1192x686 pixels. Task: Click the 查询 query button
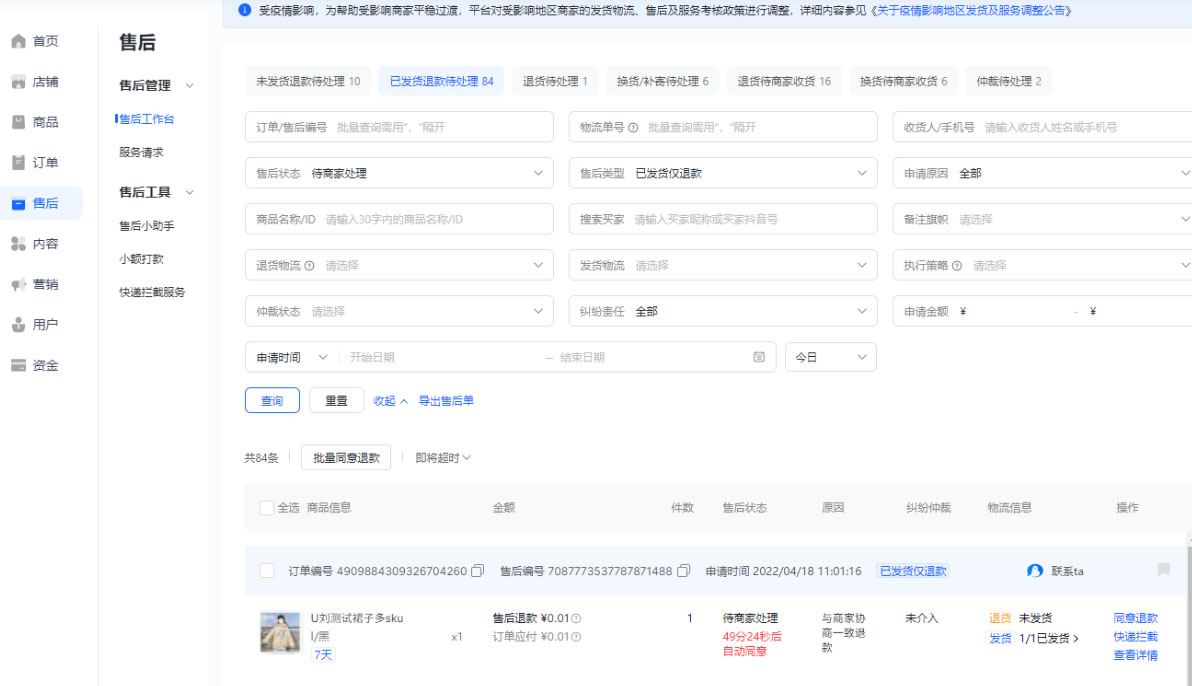point(271,399)
